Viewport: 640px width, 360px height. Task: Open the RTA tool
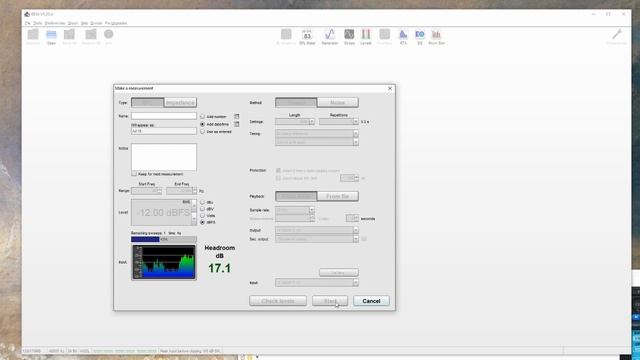[403, 36]
